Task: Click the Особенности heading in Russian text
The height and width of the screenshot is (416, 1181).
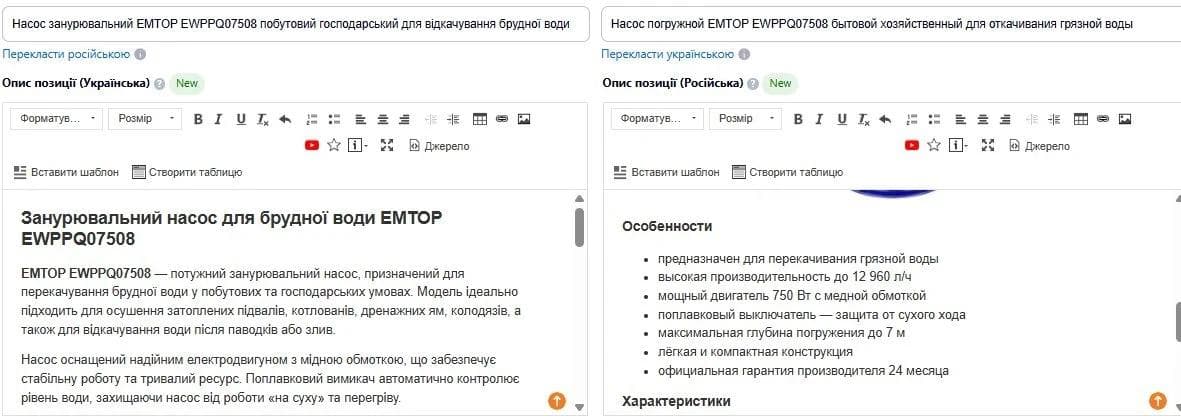Action: pos(667,226)
